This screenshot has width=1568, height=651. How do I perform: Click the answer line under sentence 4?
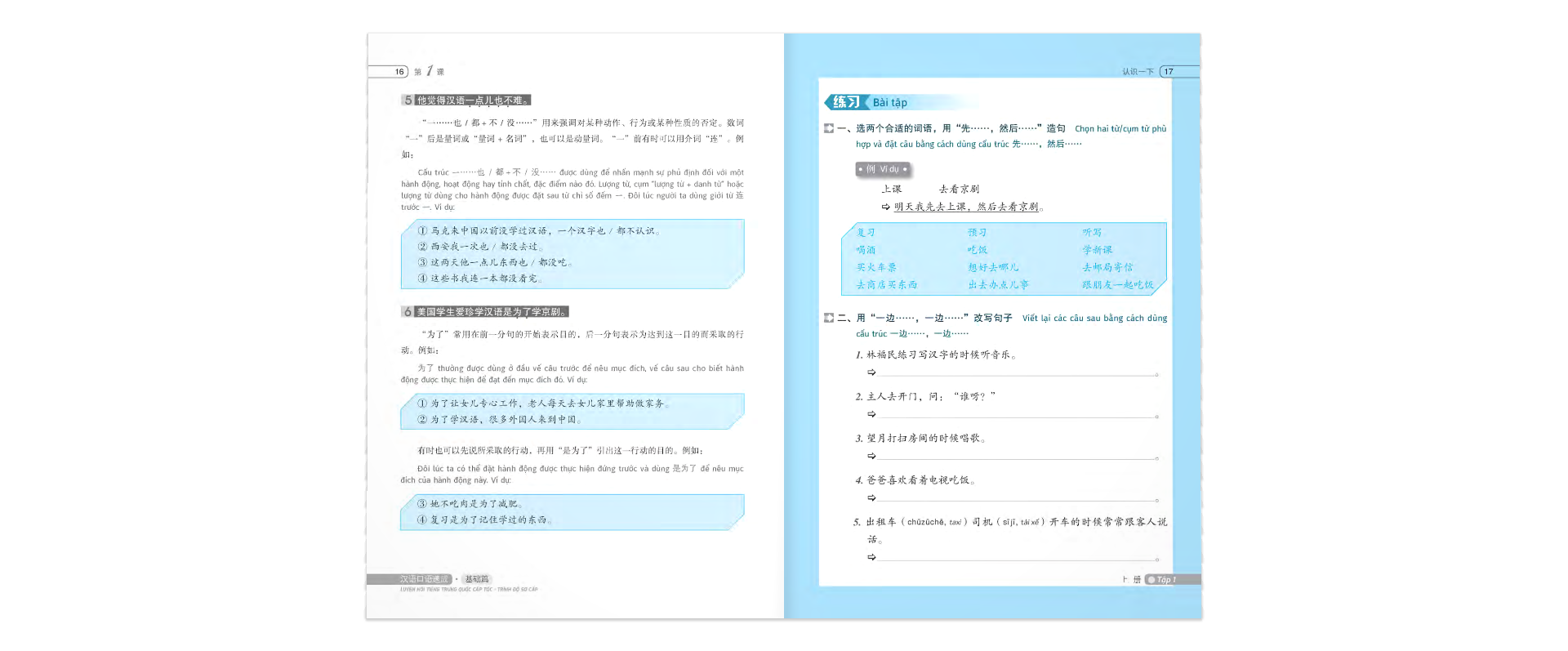1017,498
